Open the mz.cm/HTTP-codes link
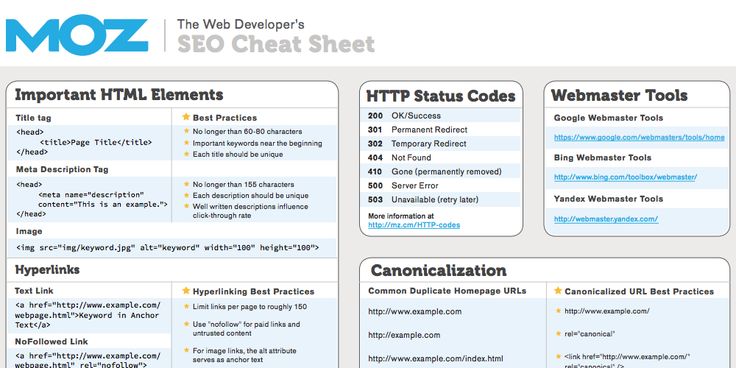This screenshot has height=368, width=736. (414, 225)
